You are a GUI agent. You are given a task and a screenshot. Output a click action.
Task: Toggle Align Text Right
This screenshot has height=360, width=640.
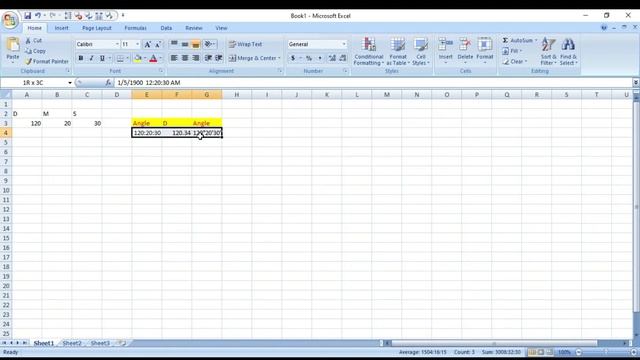[x=196, y=58]
